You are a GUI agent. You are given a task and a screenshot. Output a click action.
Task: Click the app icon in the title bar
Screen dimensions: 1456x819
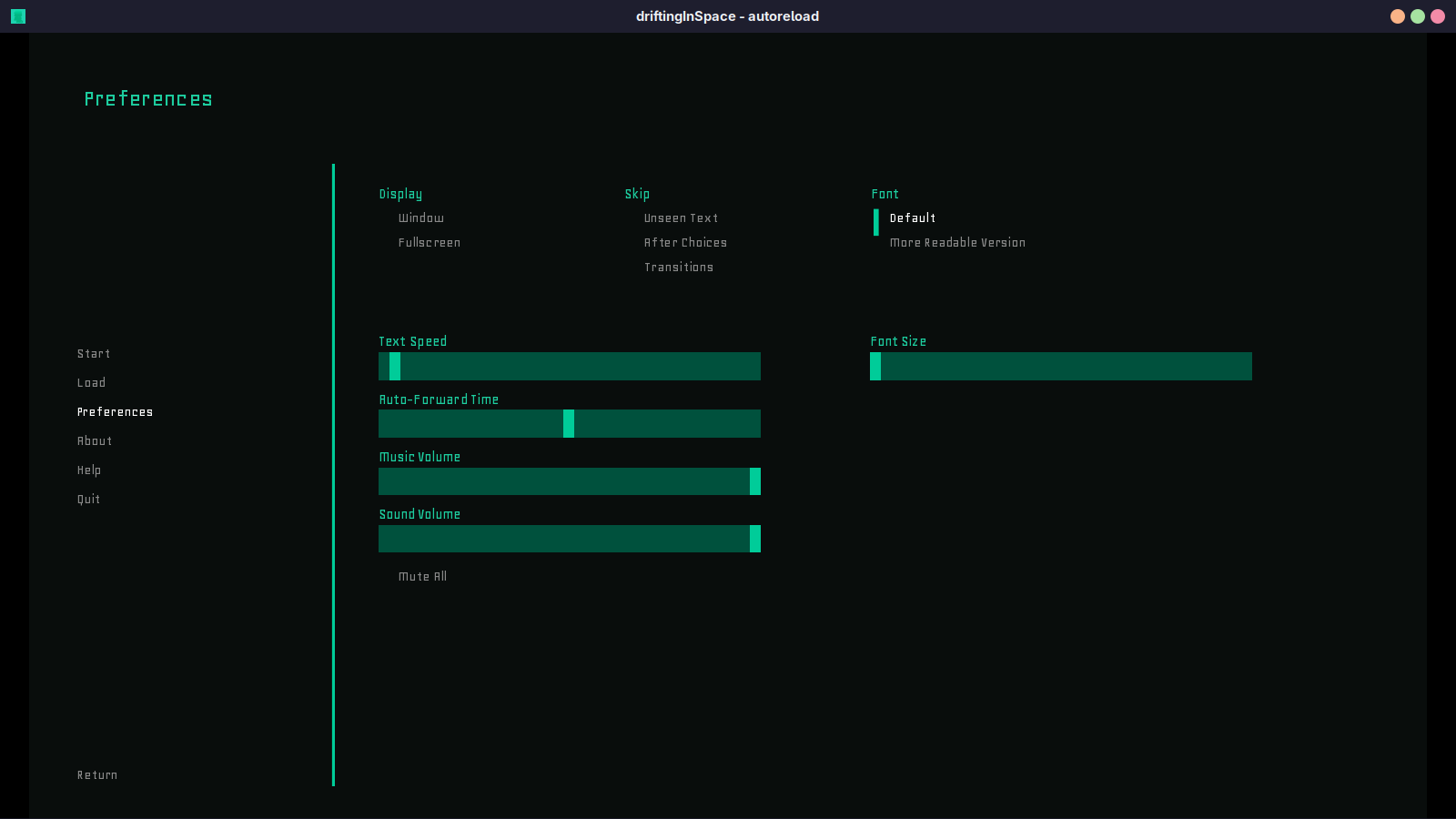[x=18, y=16]
